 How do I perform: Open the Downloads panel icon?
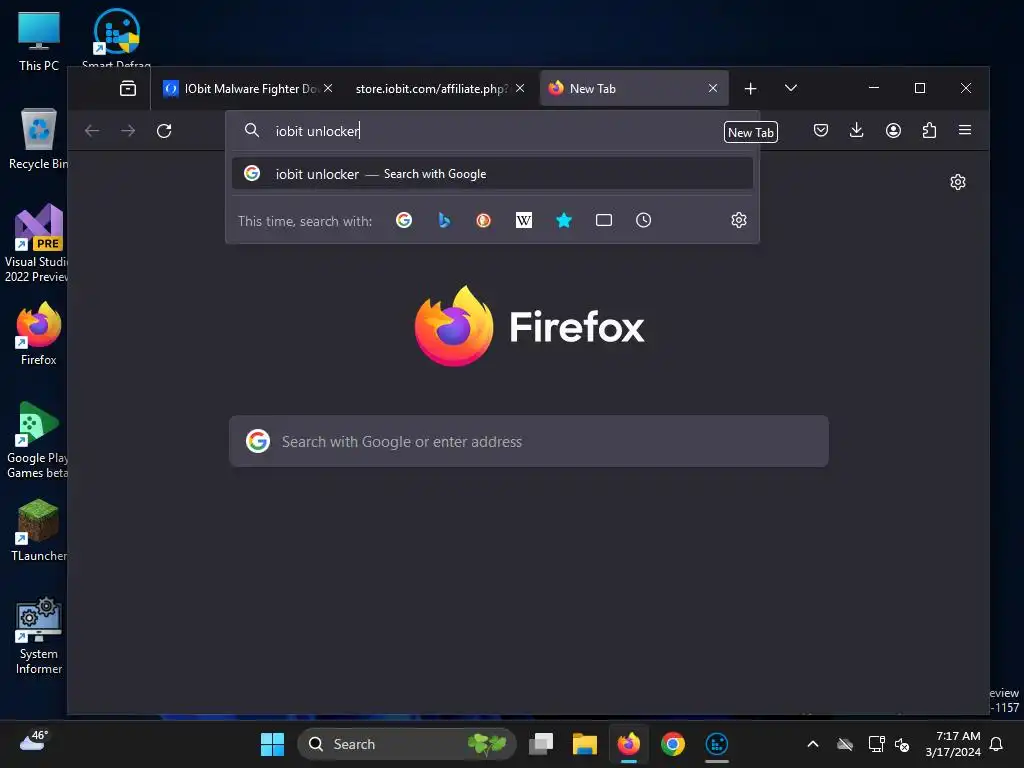coord(857,130)
